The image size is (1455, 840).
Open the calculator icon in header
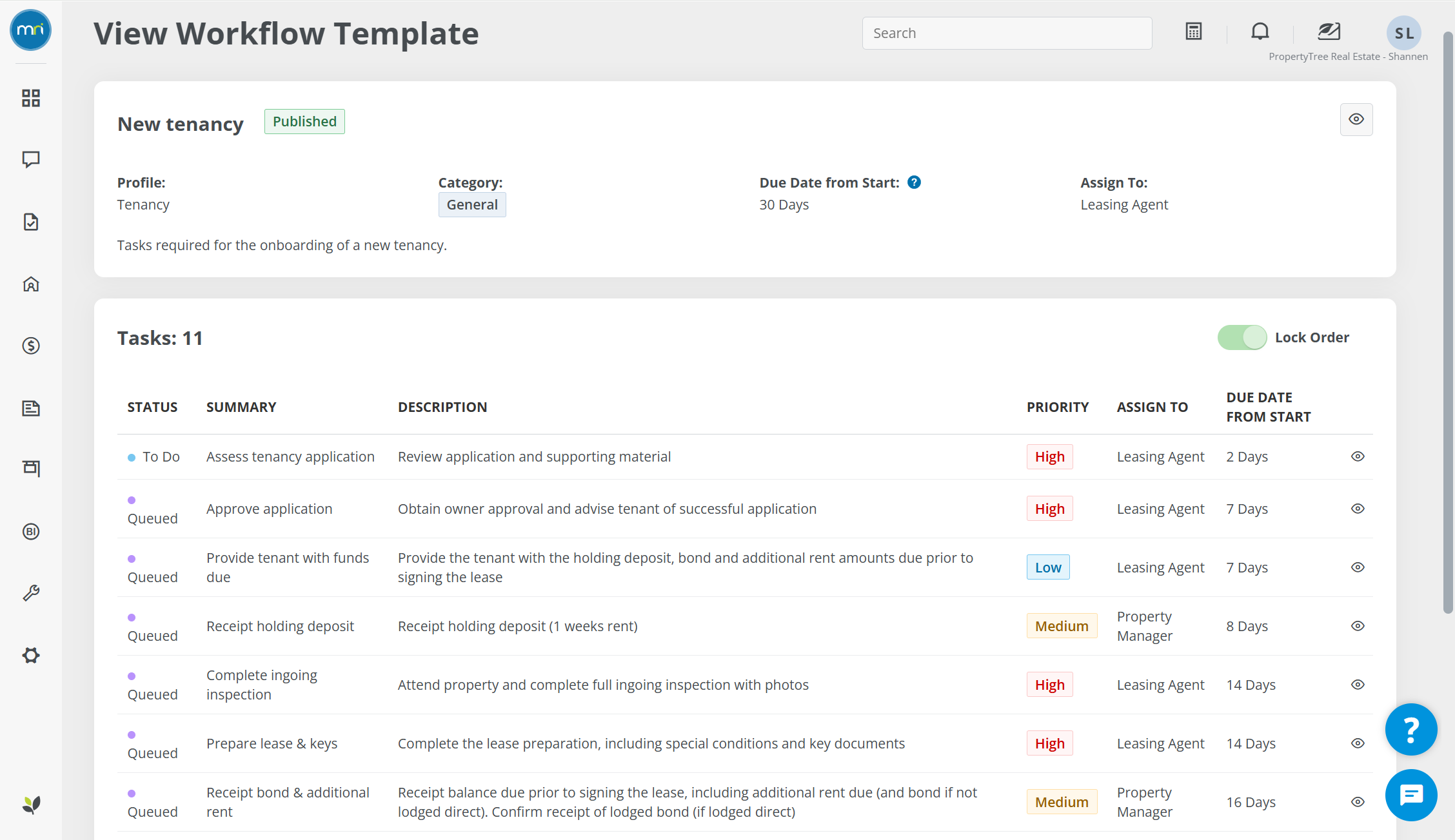click(x=1193, y=32)
